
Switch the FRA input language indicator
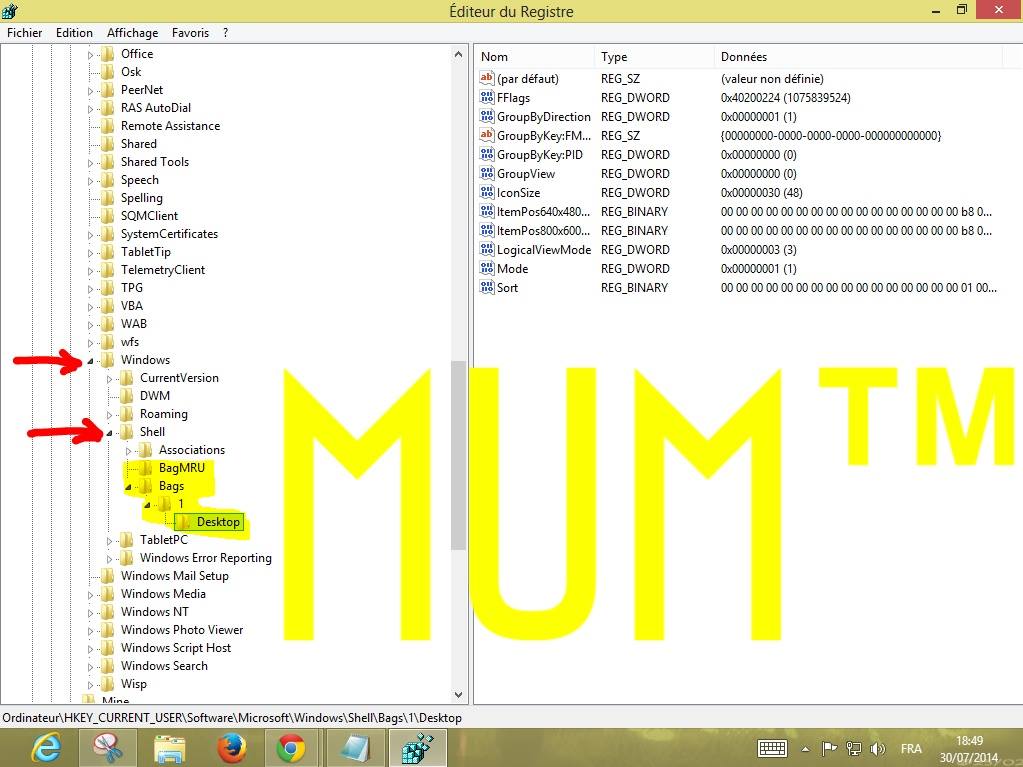pyautogui.click(x=911, y=748)
